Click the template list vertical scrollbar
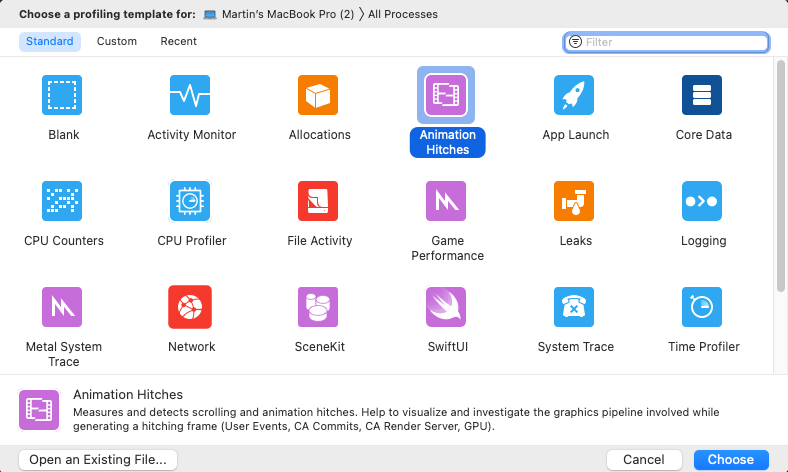The height and width of the screenshot is (472, 788). tap(780, 175)
